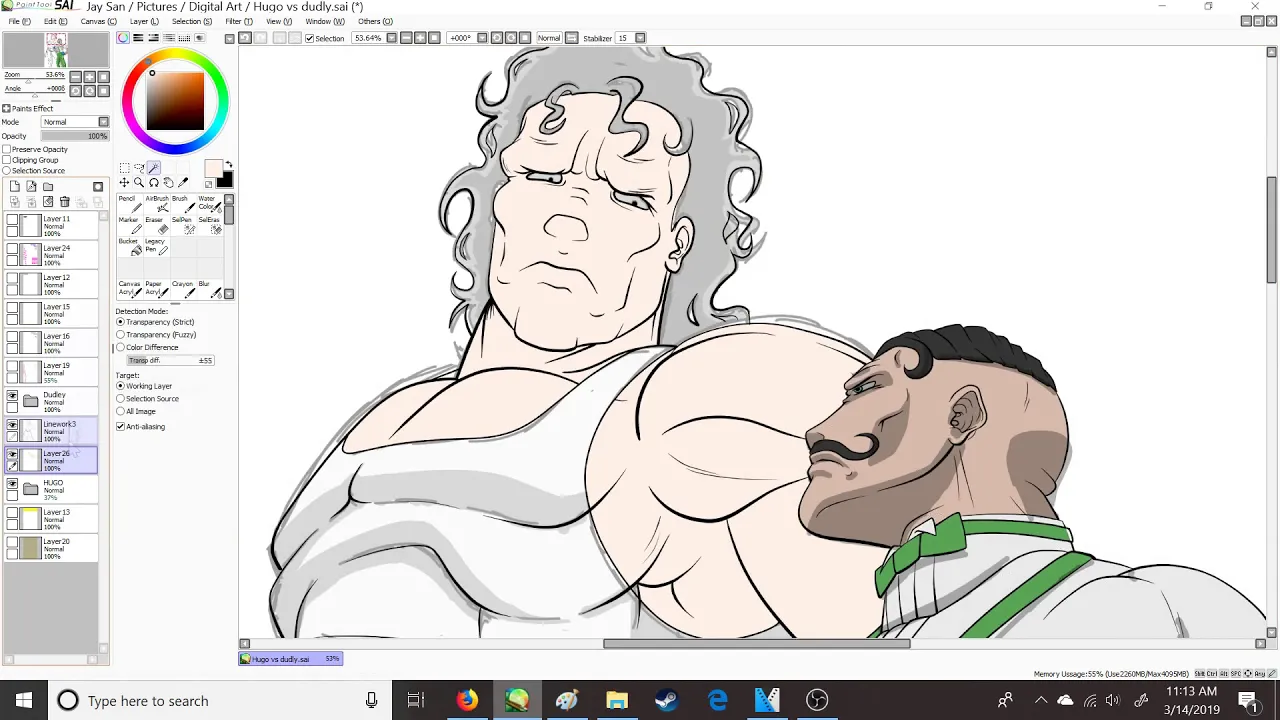Select the SelEras selection eraser

coord(208,225)
